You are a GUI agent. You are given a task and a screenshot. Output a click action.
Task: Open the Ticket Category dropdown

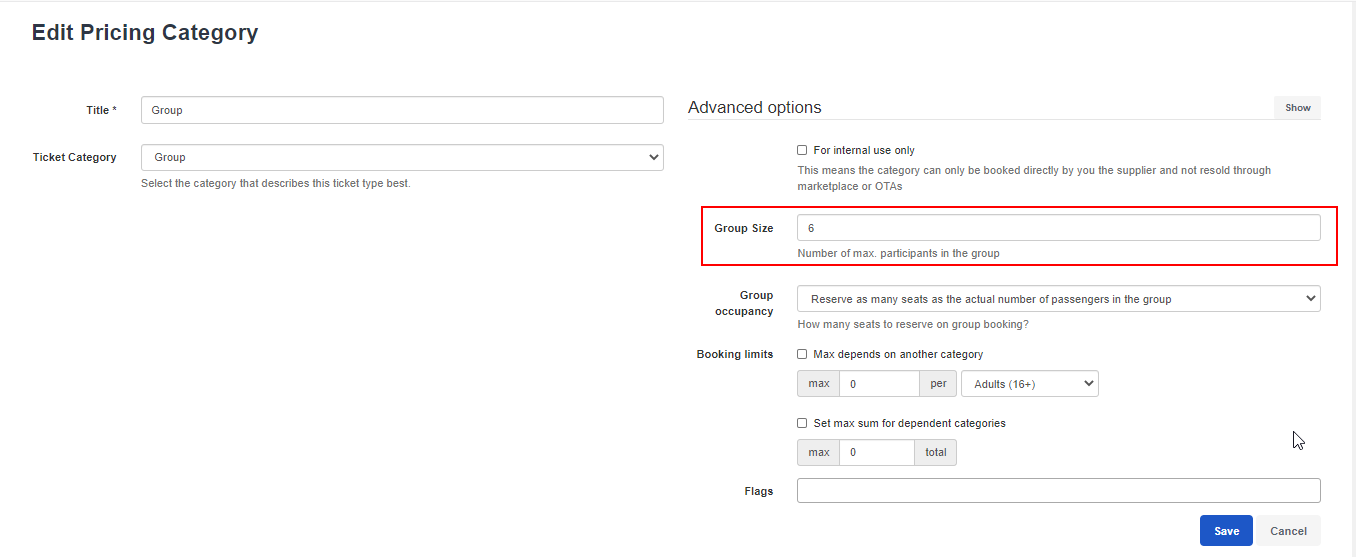point(402,157)
